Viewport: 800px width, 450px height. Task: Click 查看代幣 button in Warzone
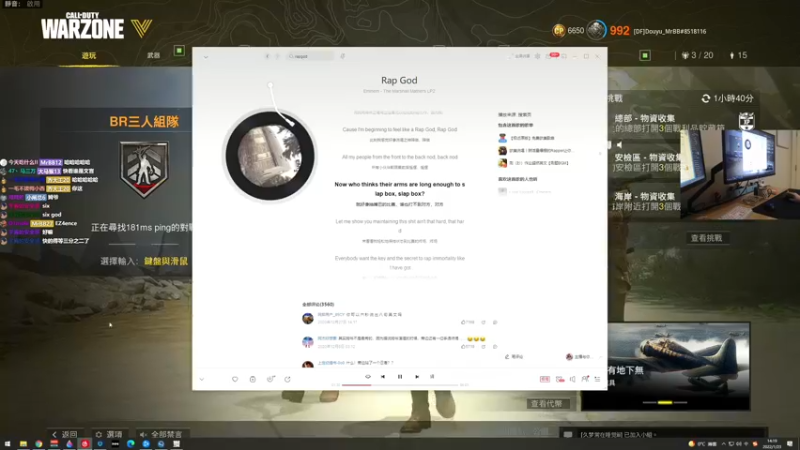point(546,404)
